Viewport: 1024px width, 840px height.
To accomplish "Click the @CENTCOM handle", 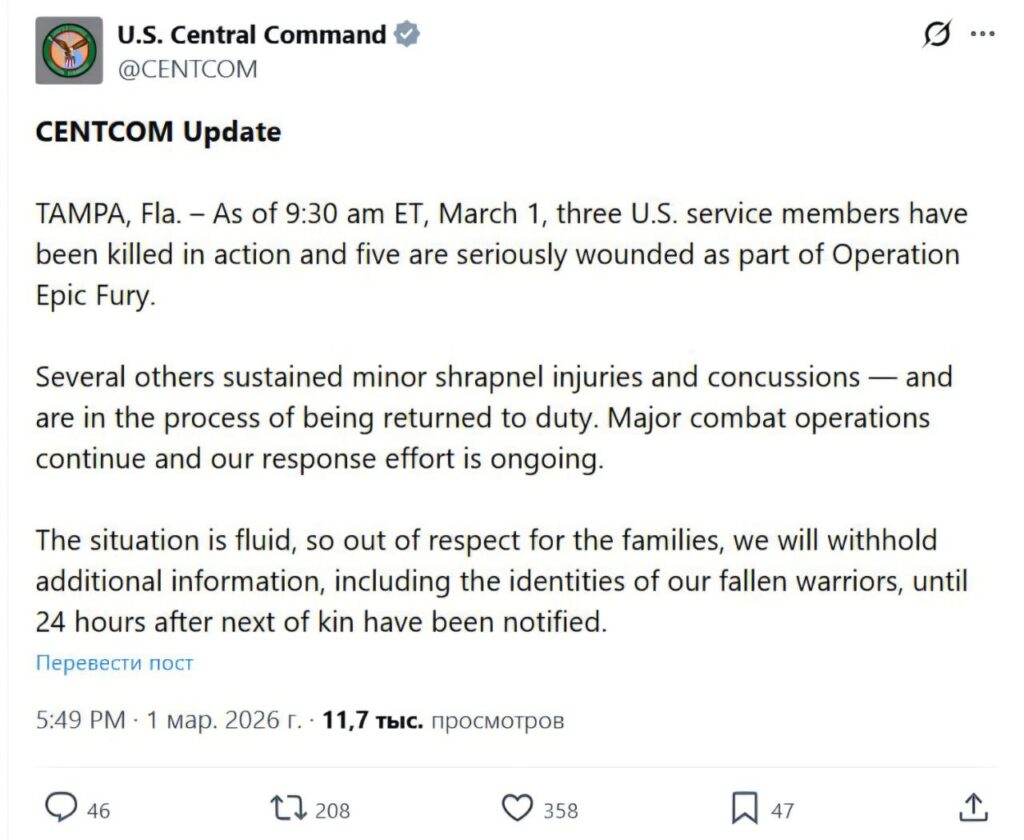I will point(187,69).
